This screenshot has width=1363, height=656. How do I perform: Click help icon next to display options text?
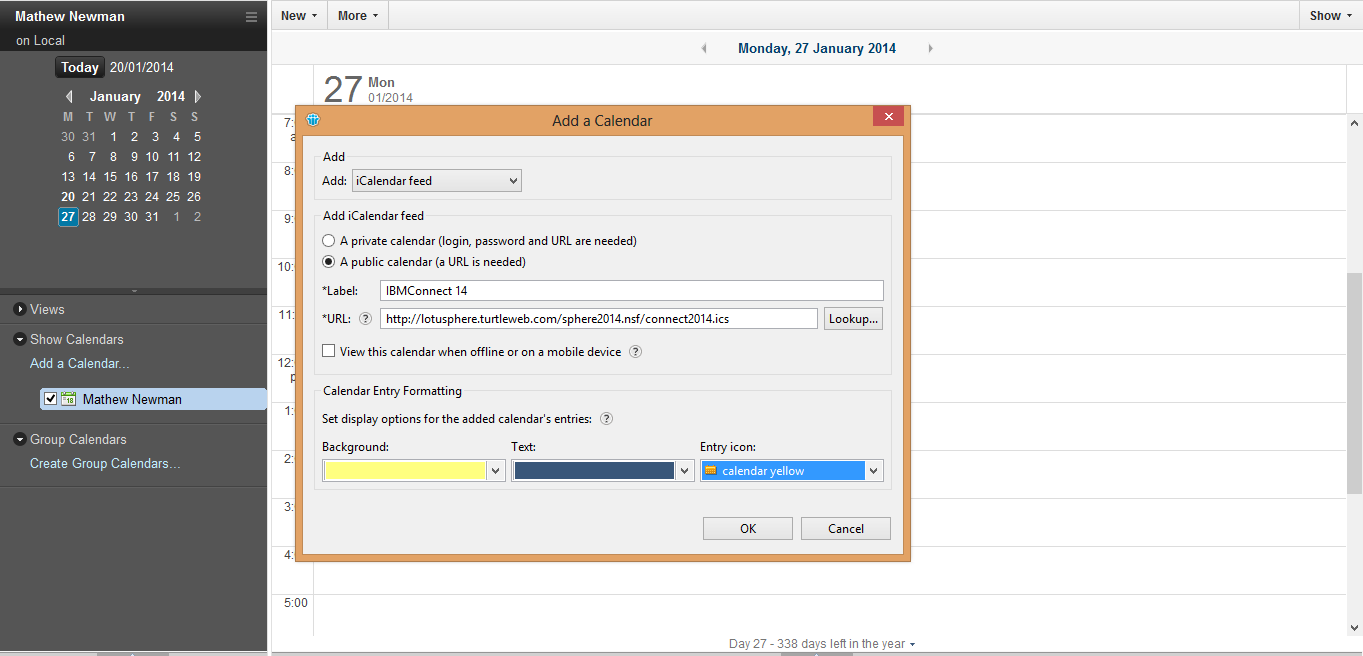pyautogui.click(x=606, y=419)
